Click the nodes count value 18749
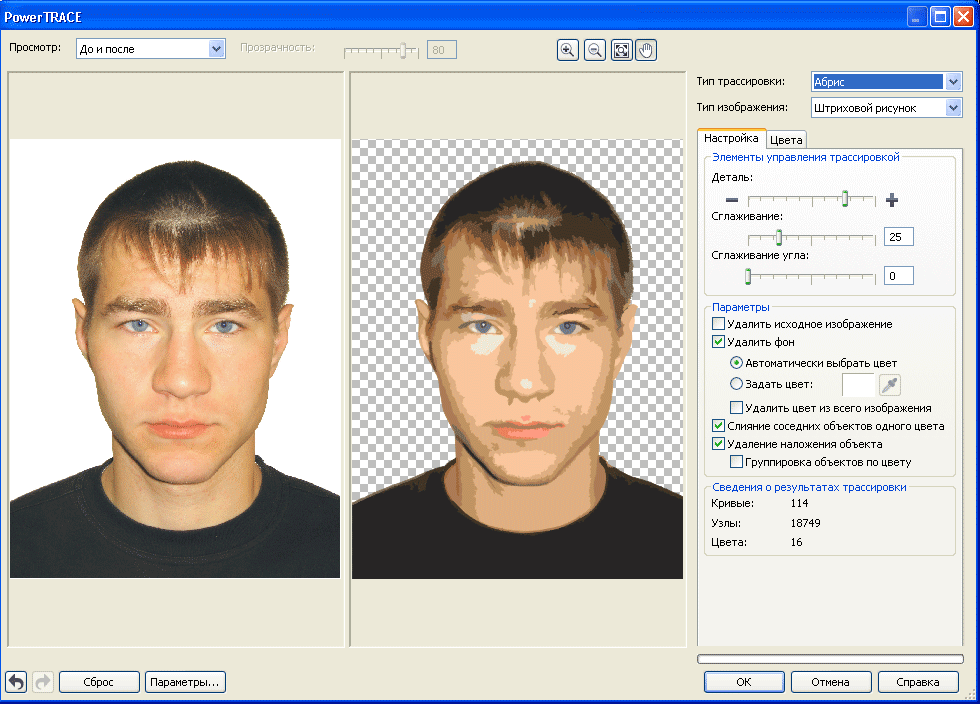This screenshot has height=704, width=980. (805, 523)
